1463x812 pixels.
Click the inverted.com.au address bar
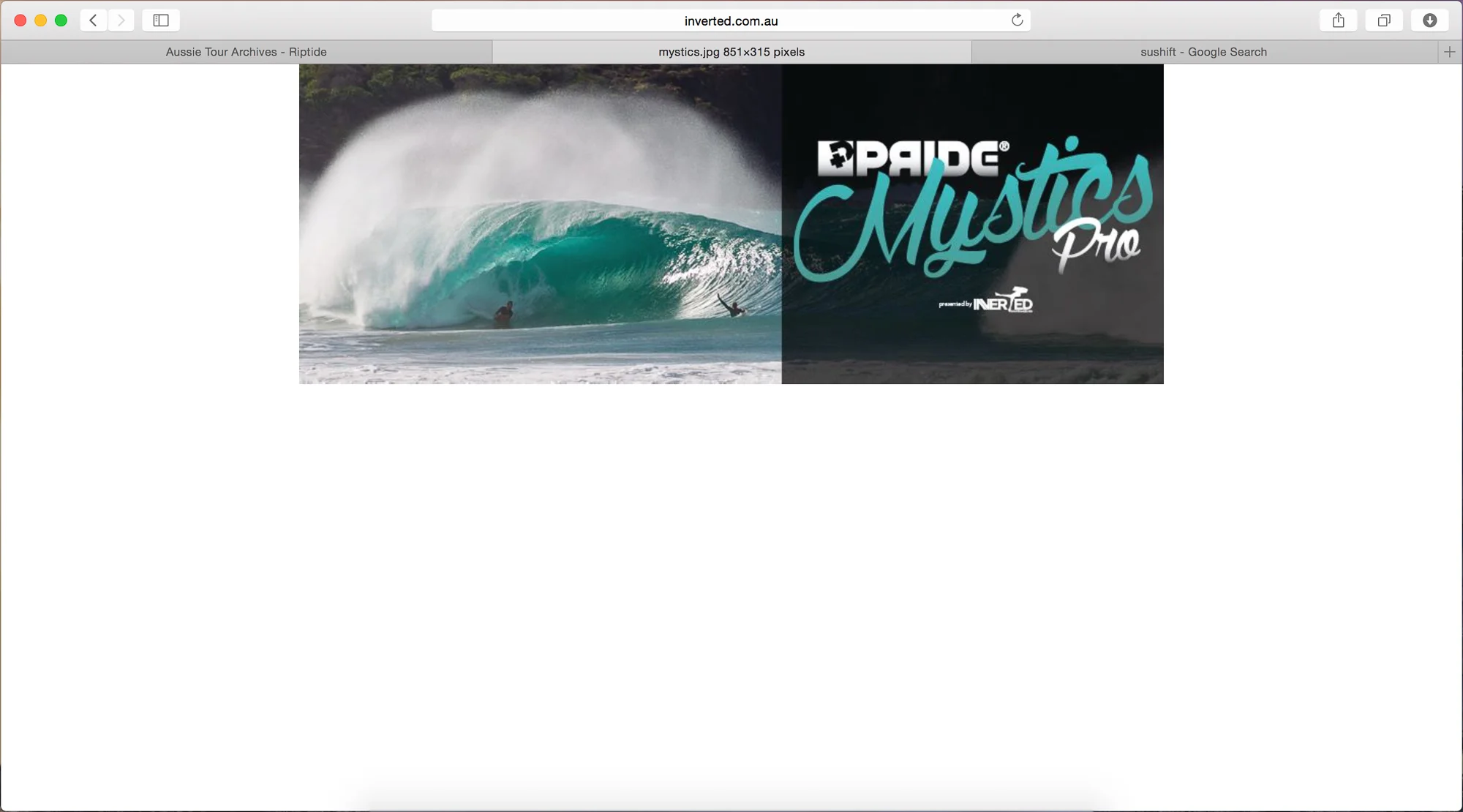pyautogui.click(x=731, y=20)
